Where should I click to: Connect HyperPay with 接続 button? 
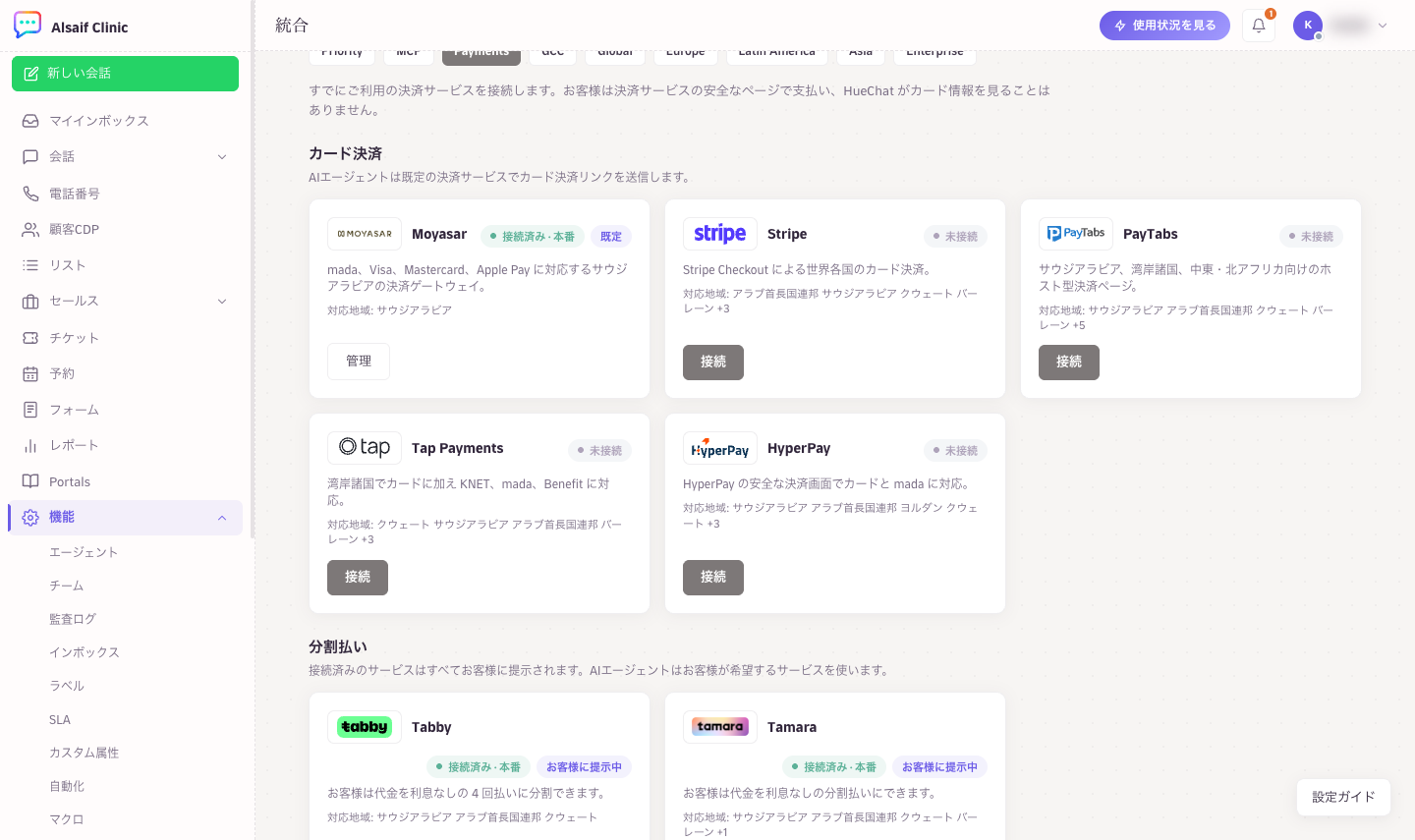point(713,578)
